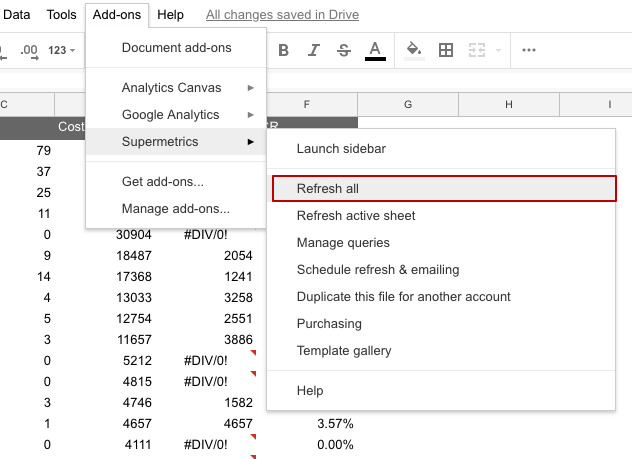This screenshot has height=459, width=632.
Task: Open the cell borders tool
Action: [x=446, y=50]
